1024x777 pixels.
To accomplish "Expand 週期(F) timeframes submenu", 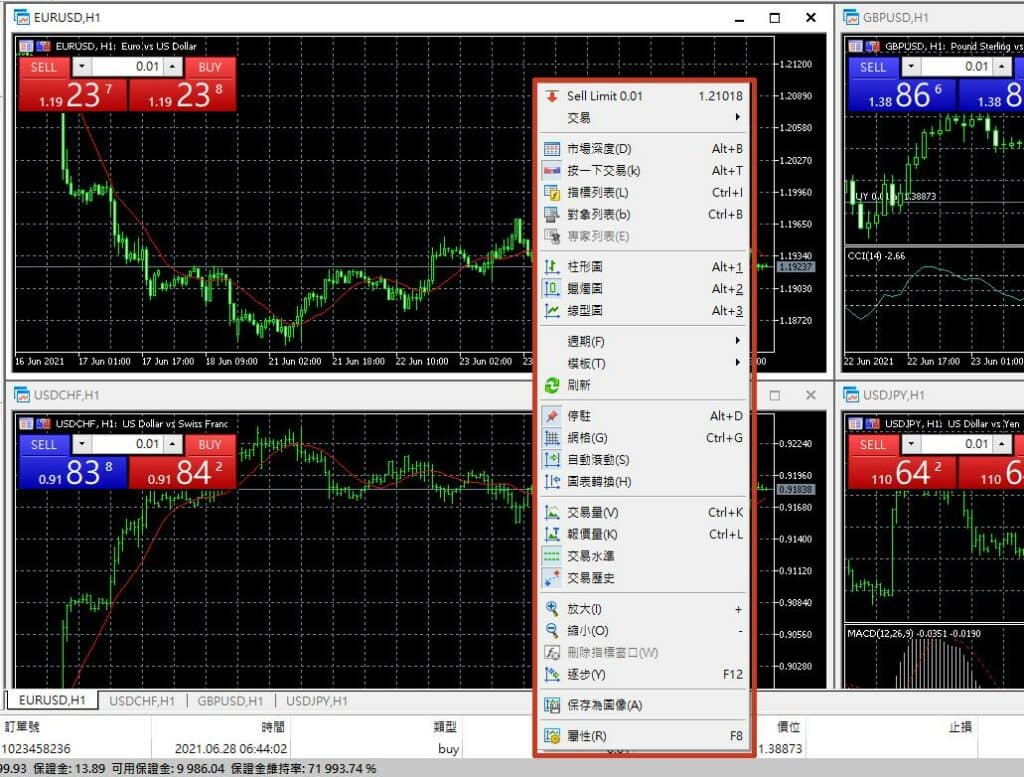I will (x=643, y=341).
